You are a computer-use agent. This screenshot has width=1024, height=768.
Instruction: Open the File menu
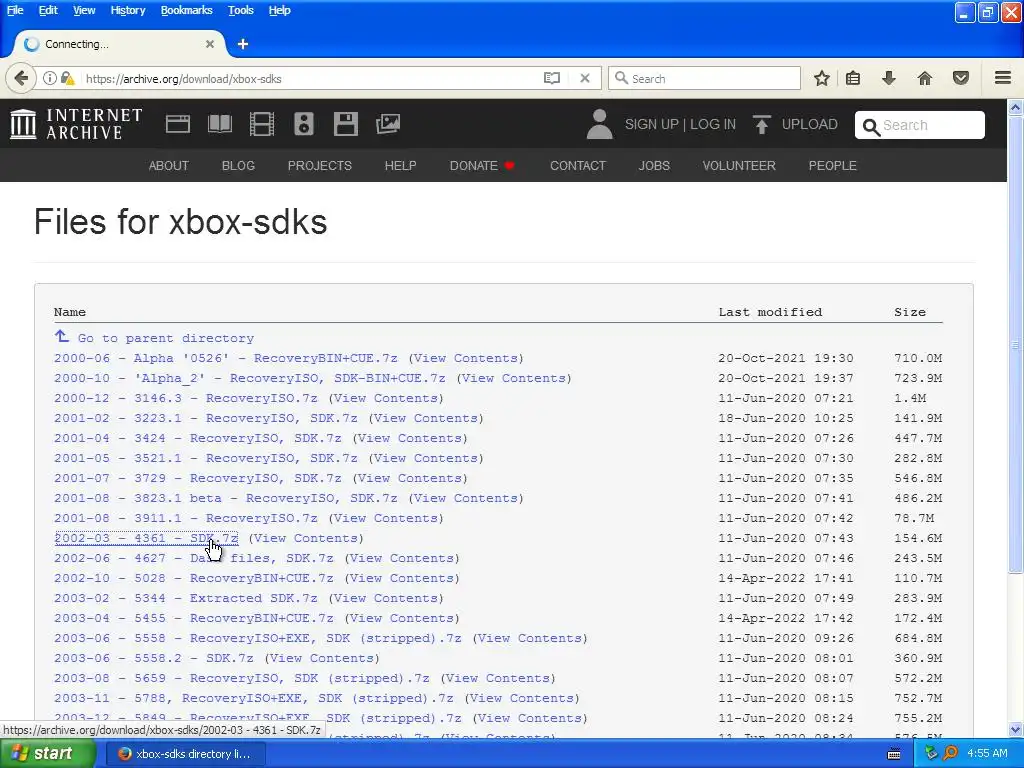pos(15,10)
